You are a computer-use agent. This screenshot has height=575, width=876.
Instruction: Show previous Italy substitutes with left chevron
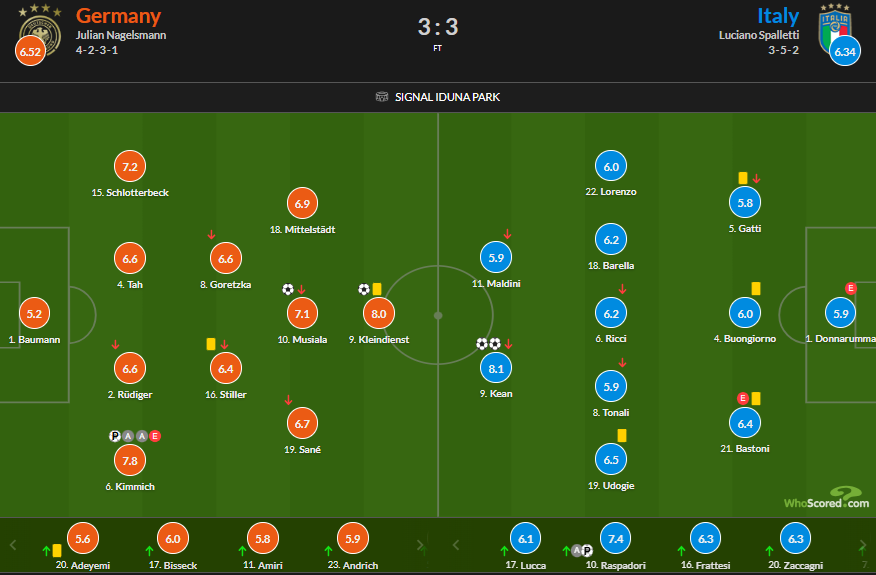tap(456, 545)
